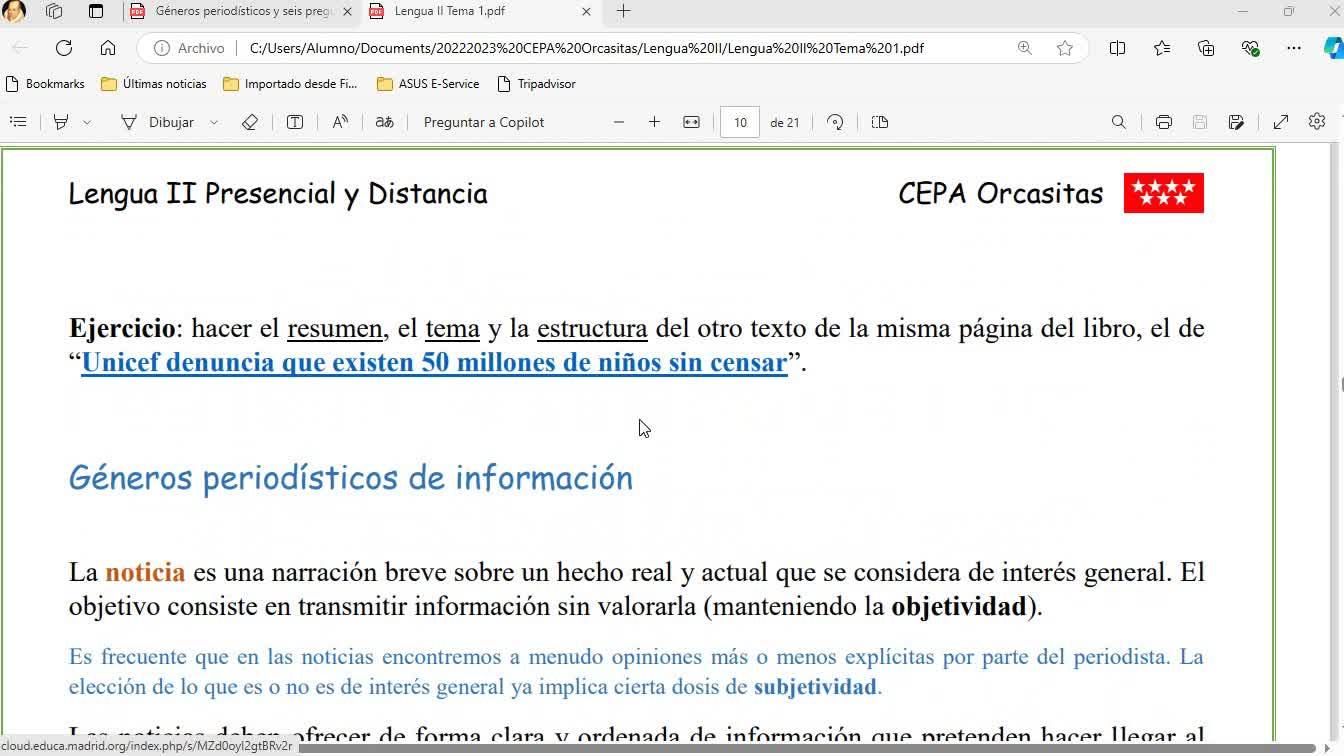The width and height of the screenshot is (1344, 756).
Task: Enter full screen PDF view
Action: pyautogui.click(x=1281, y=122)
